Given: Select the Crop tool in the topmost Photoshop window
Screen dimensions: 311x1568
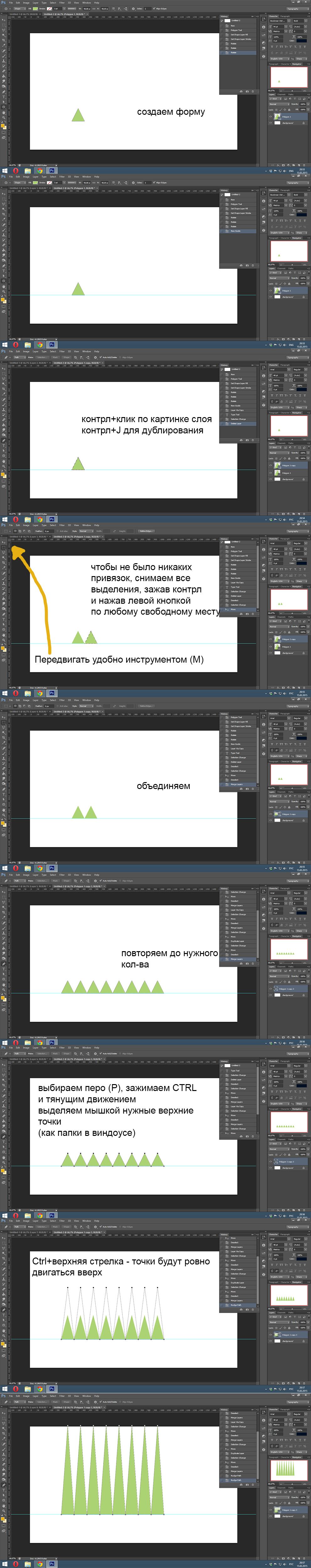Looking at the screenshot, I should (4, 40).
